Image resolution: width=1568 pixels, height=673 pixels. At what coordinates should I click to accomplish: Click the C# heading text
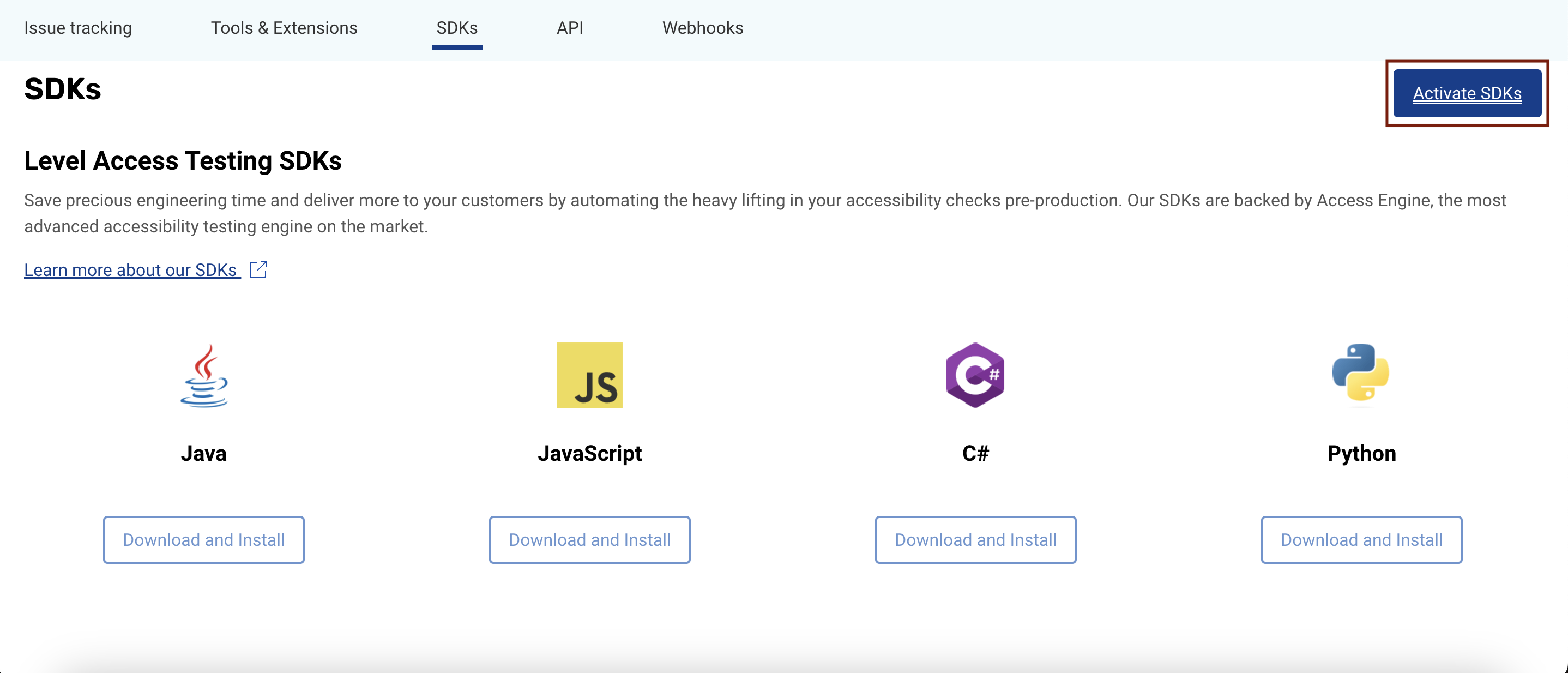[975, 453]
